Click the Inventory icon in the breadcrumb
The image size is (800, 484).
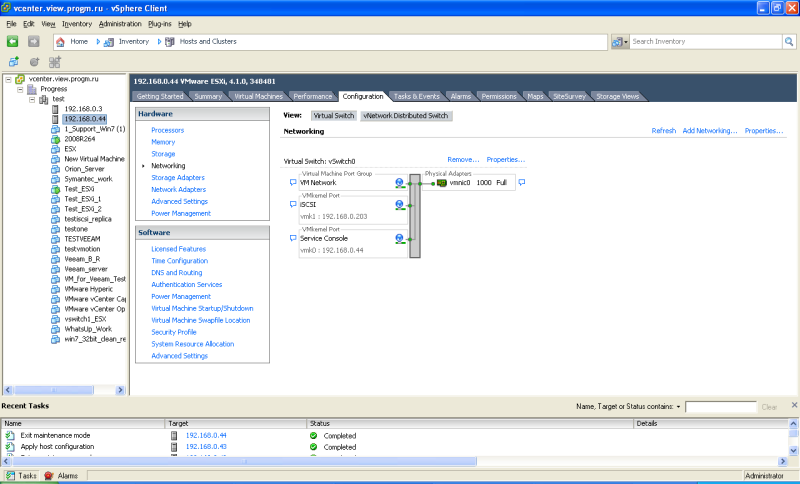click(109, 42)
